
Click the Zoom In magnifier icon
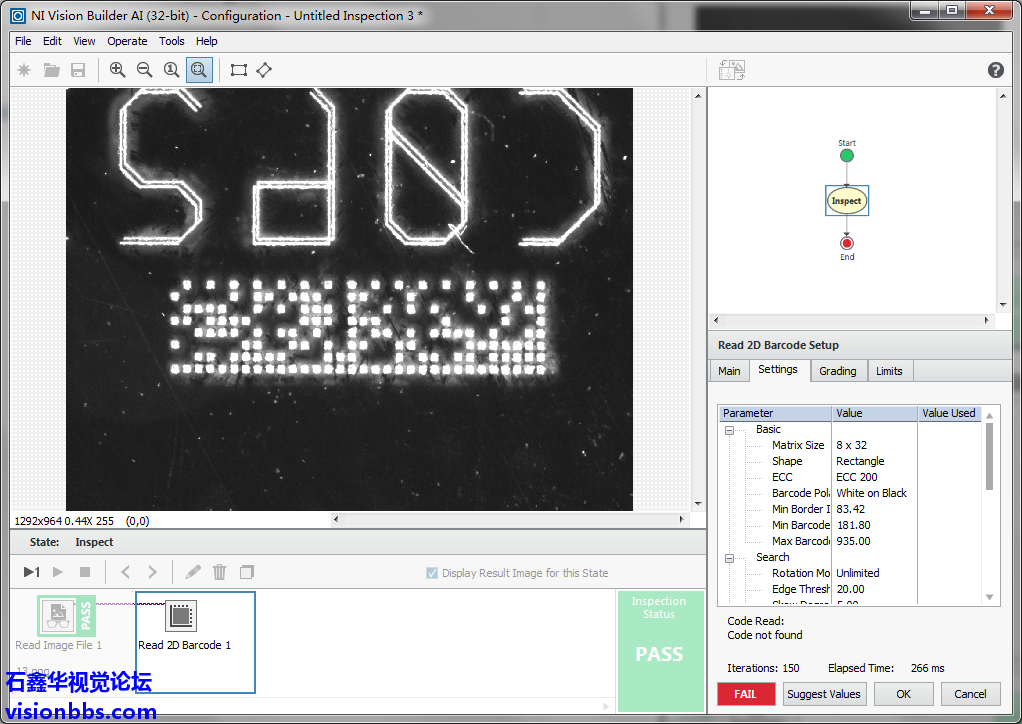coord(118,70)
